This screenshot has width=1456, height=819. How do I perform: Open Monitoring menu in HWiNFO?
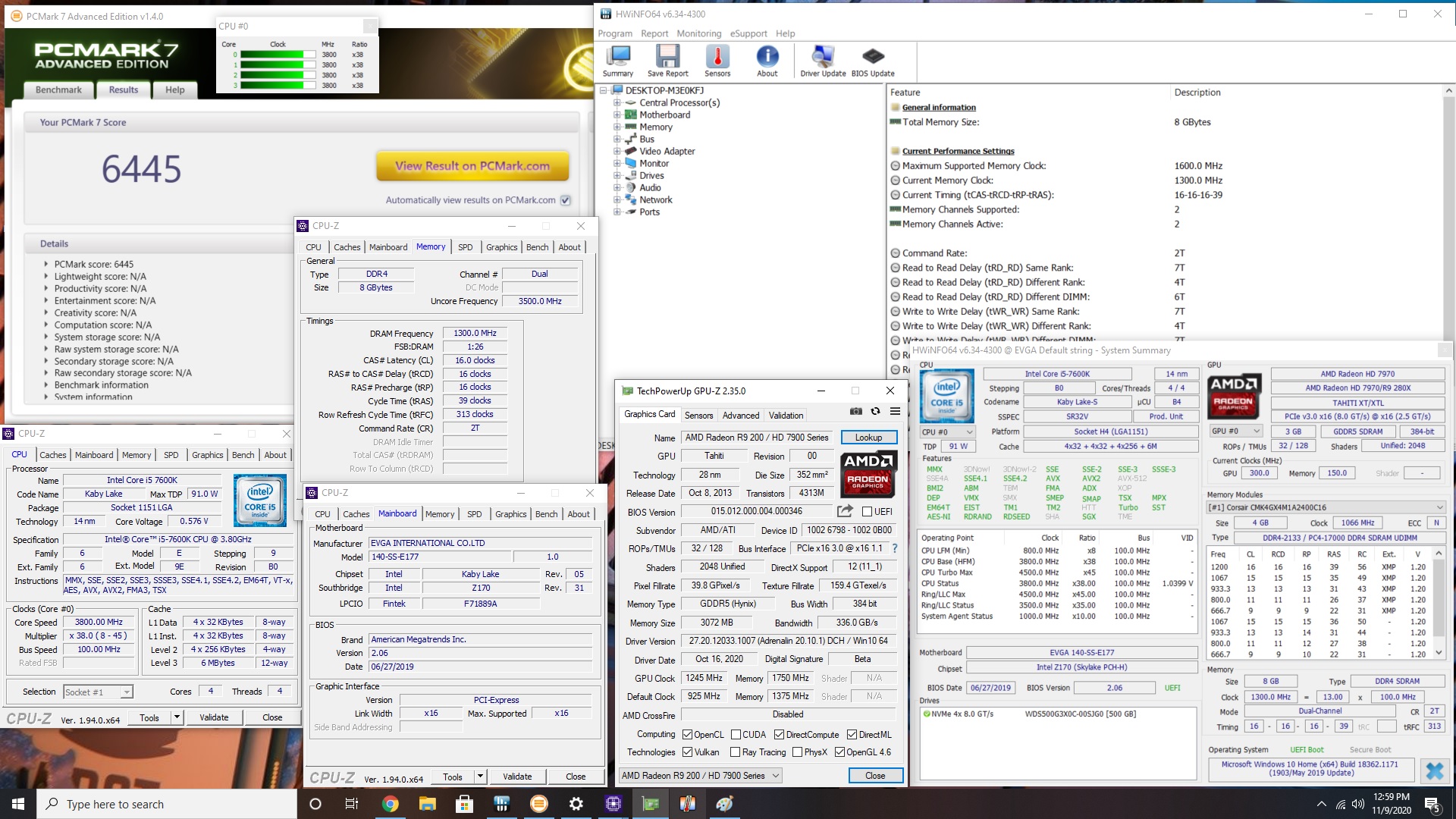pos(698,33)
